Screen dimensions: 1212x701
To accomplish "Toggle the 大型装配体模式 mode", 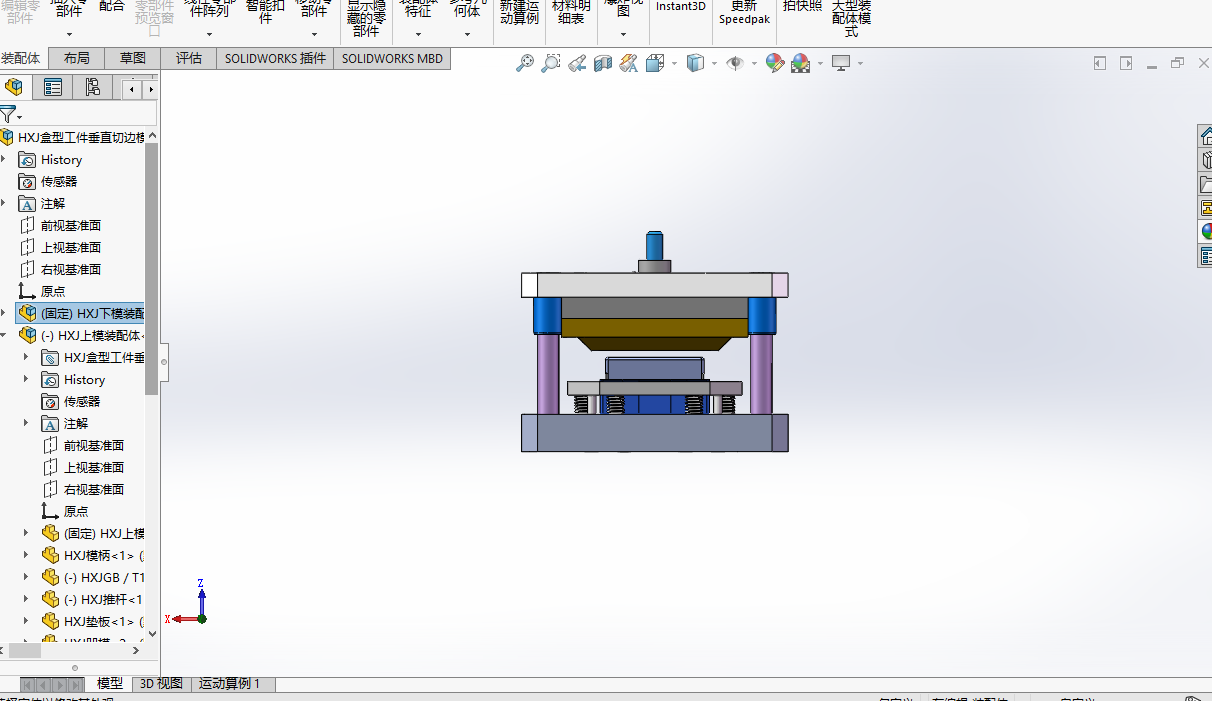I will click(851, 18).
